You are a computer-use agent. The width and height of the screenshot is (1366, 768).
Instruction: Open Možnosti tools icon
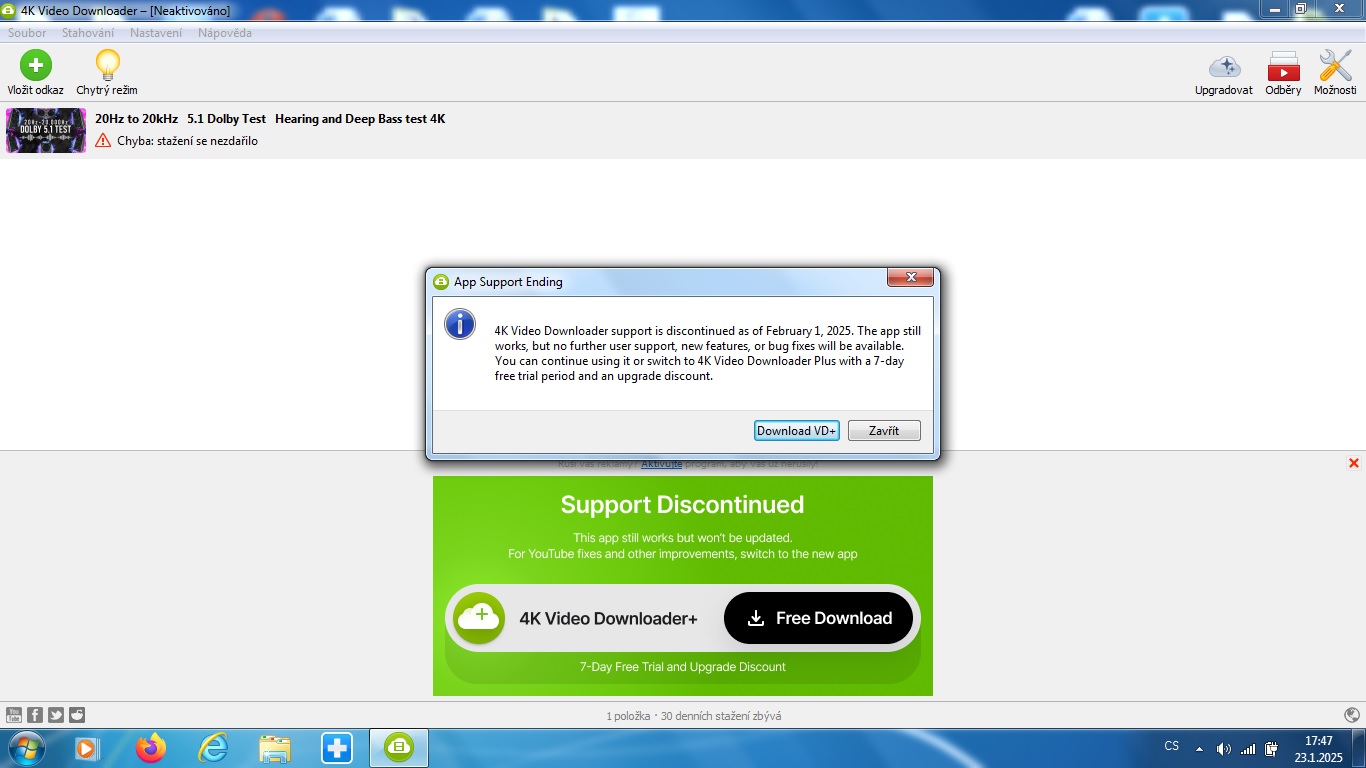pos(1335,67)
